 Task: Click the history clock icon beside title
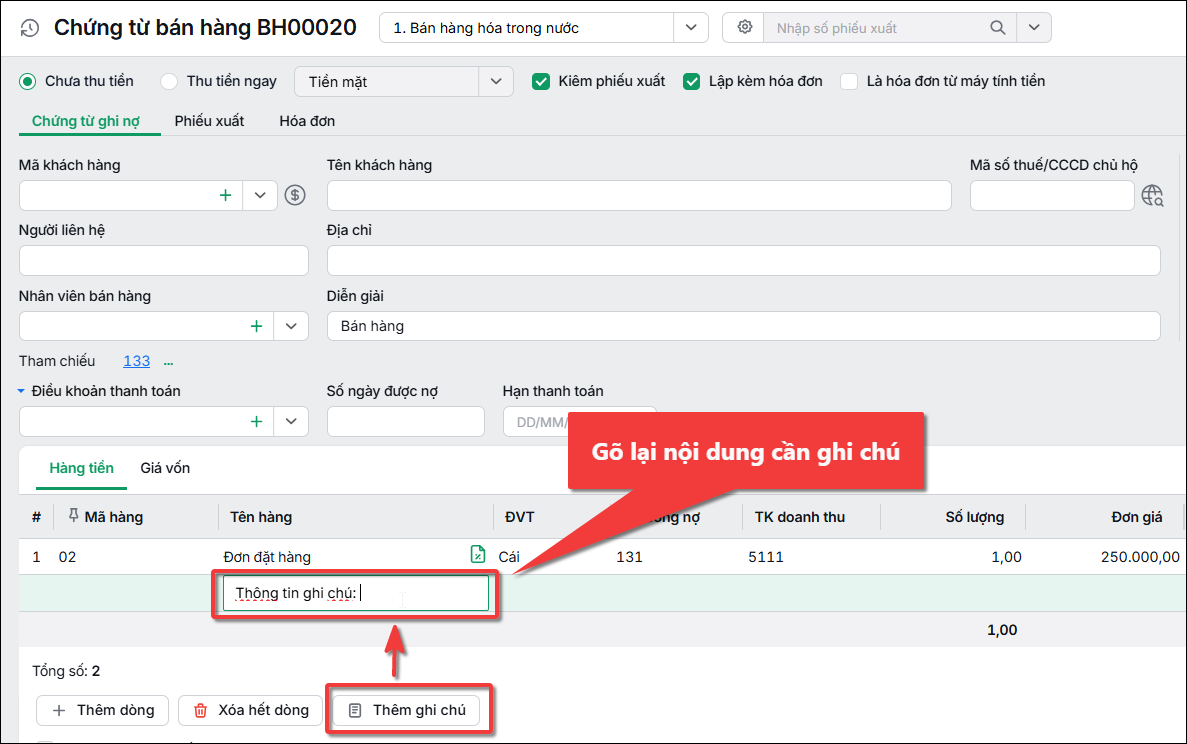coord(30,29)
